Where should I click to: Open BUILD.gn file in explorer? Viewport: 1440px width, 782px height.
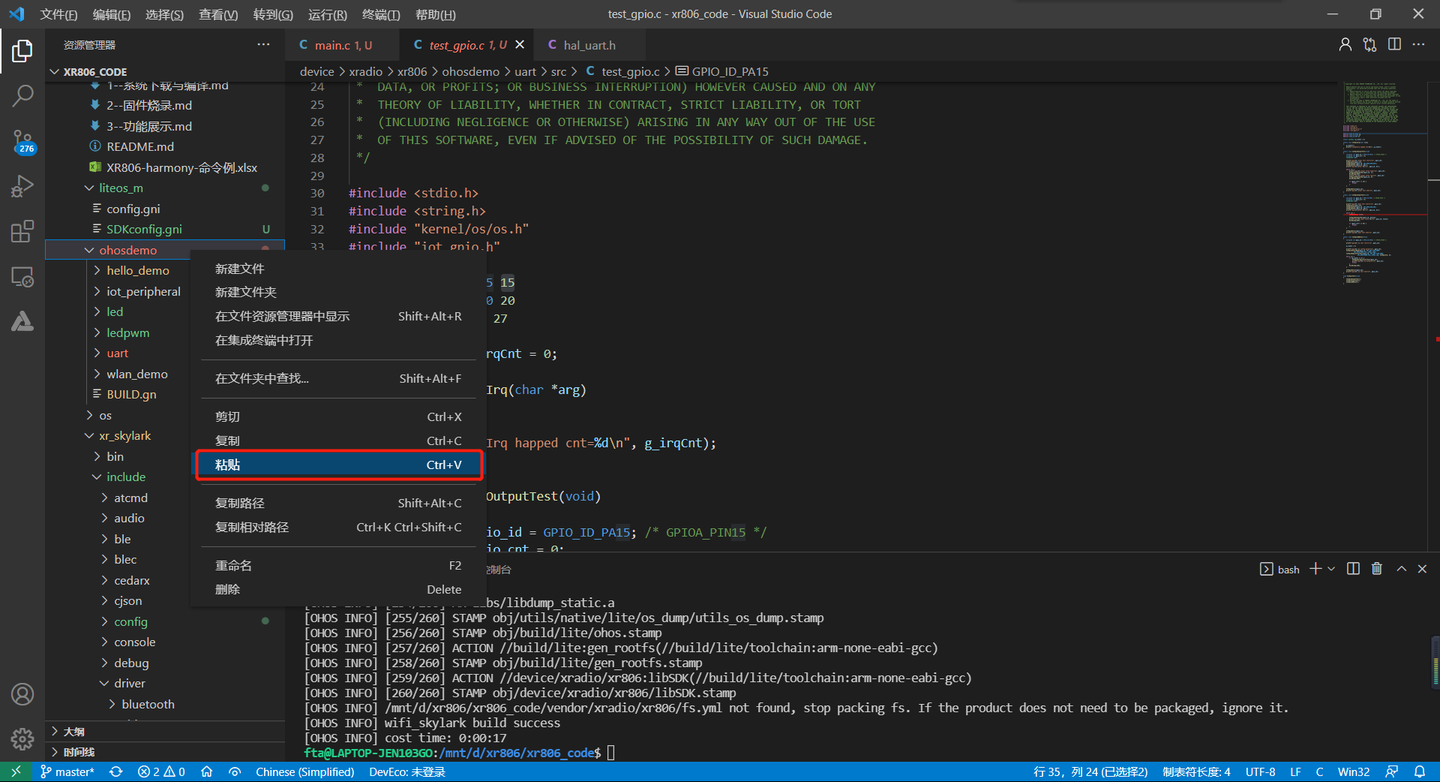(131, 394)
